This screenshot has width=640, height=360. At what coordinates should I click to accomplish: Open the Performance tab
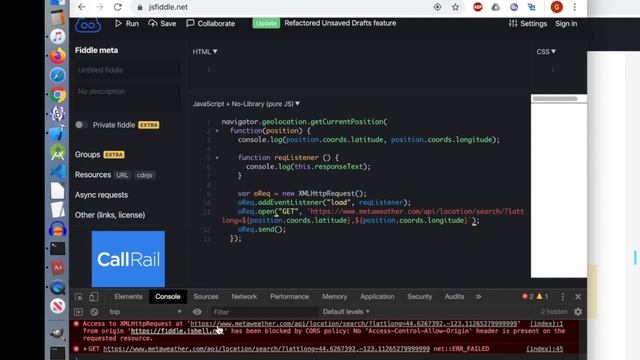click(289, 297)
